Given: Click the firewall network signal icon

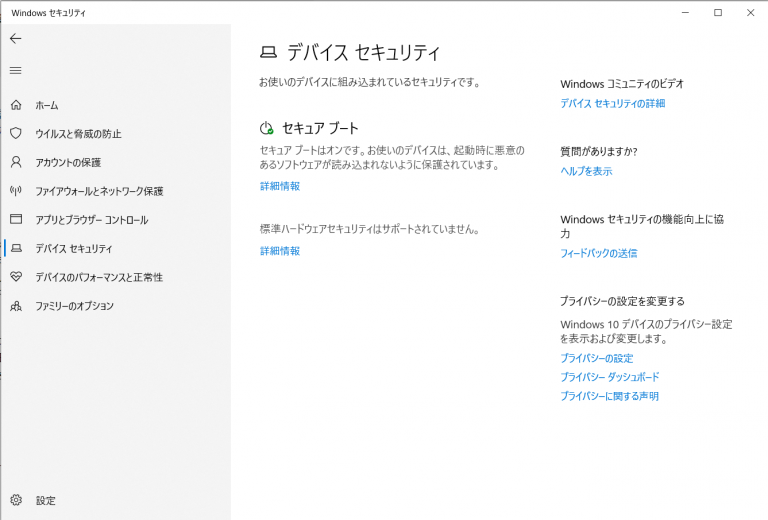Looking at the screenshot, I should click(x=15, y=191).
